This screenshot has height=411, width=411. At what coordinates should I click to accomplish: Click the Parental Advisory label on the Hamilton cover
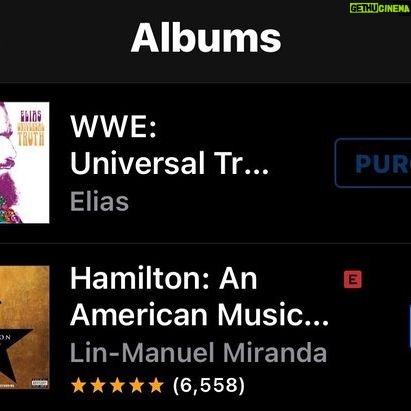pyautogui.click(x=40, y=383)
